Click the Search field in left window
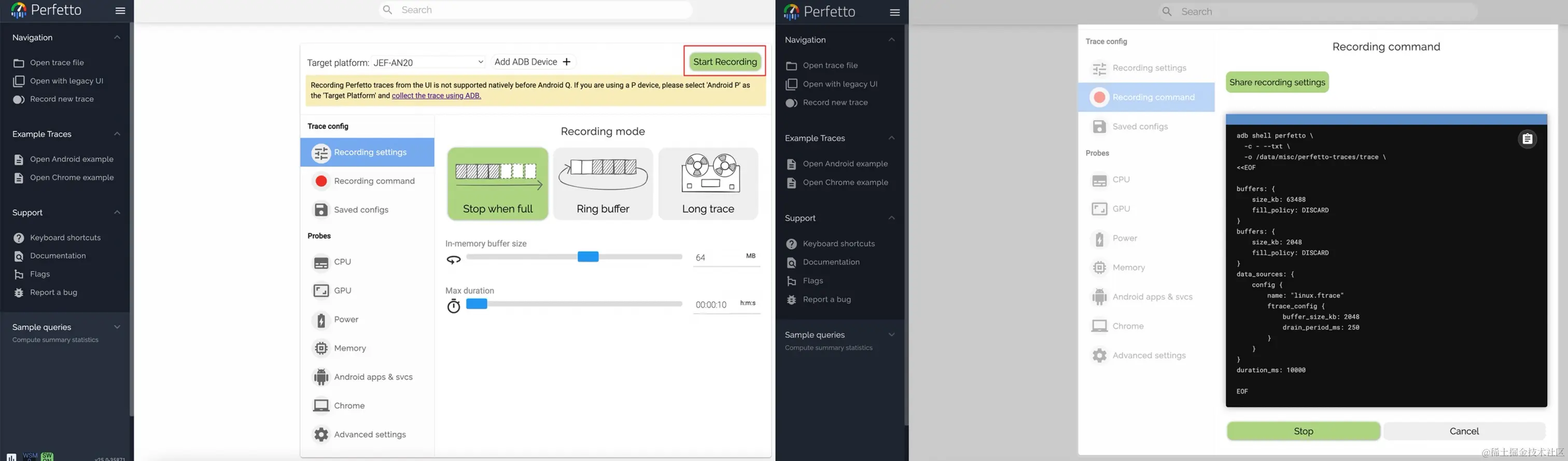This screenshot has width=1568, height=461. [x=535, y=10]
